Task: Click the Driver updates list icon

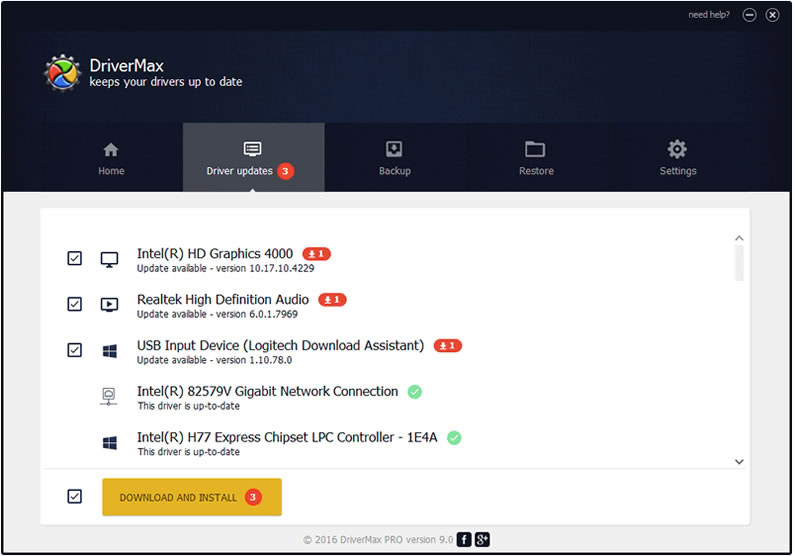Action: point(252,149)
